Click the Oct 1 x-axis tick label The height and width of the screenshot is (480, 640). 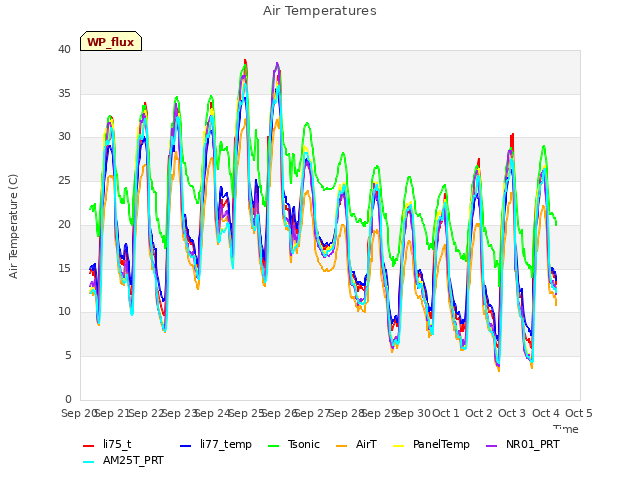[x=446, y=413]
